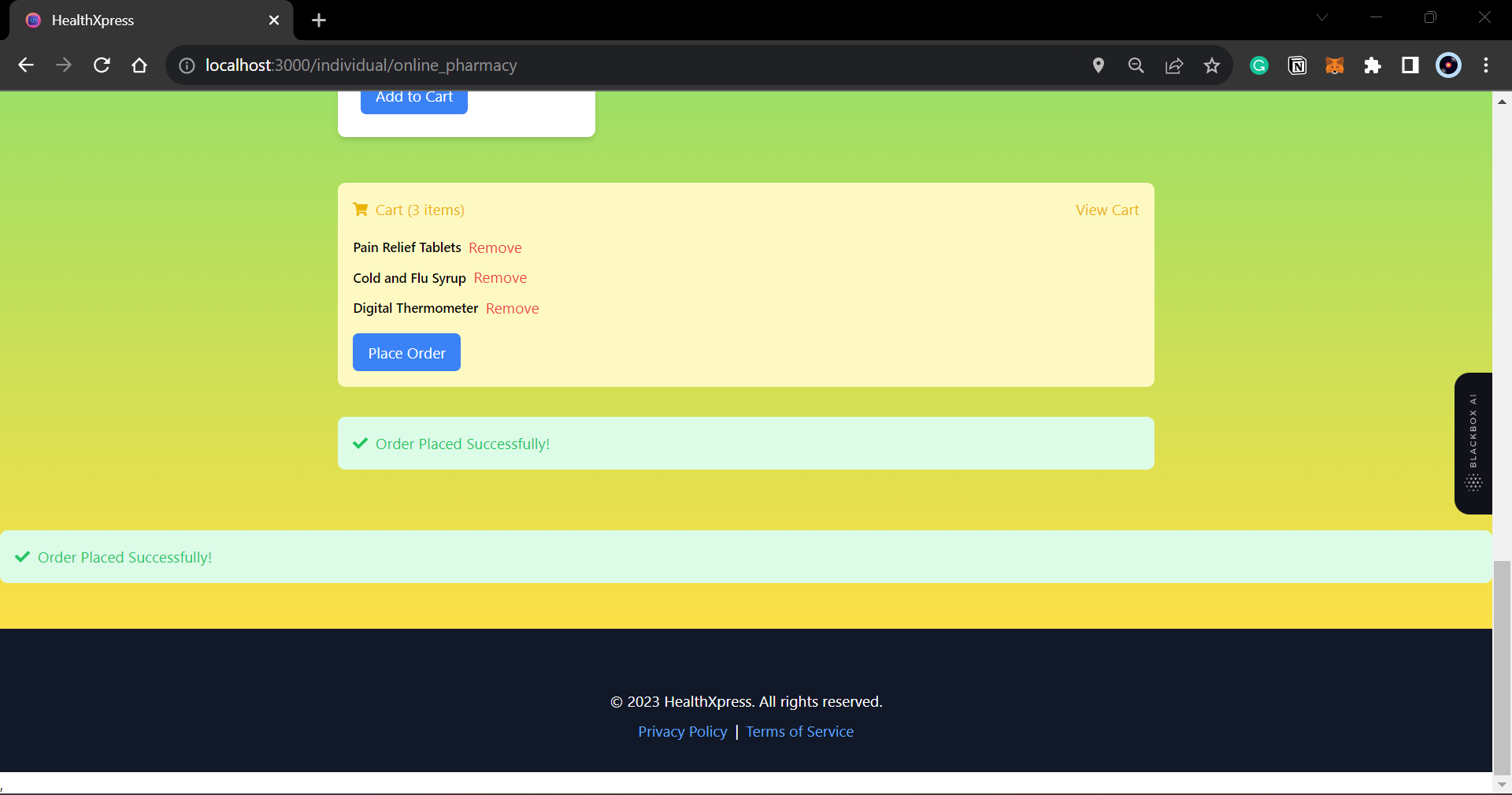Screen dimensions: 1512x795
Task: Toggle the browser side panel
Action: coord(1410,65)
